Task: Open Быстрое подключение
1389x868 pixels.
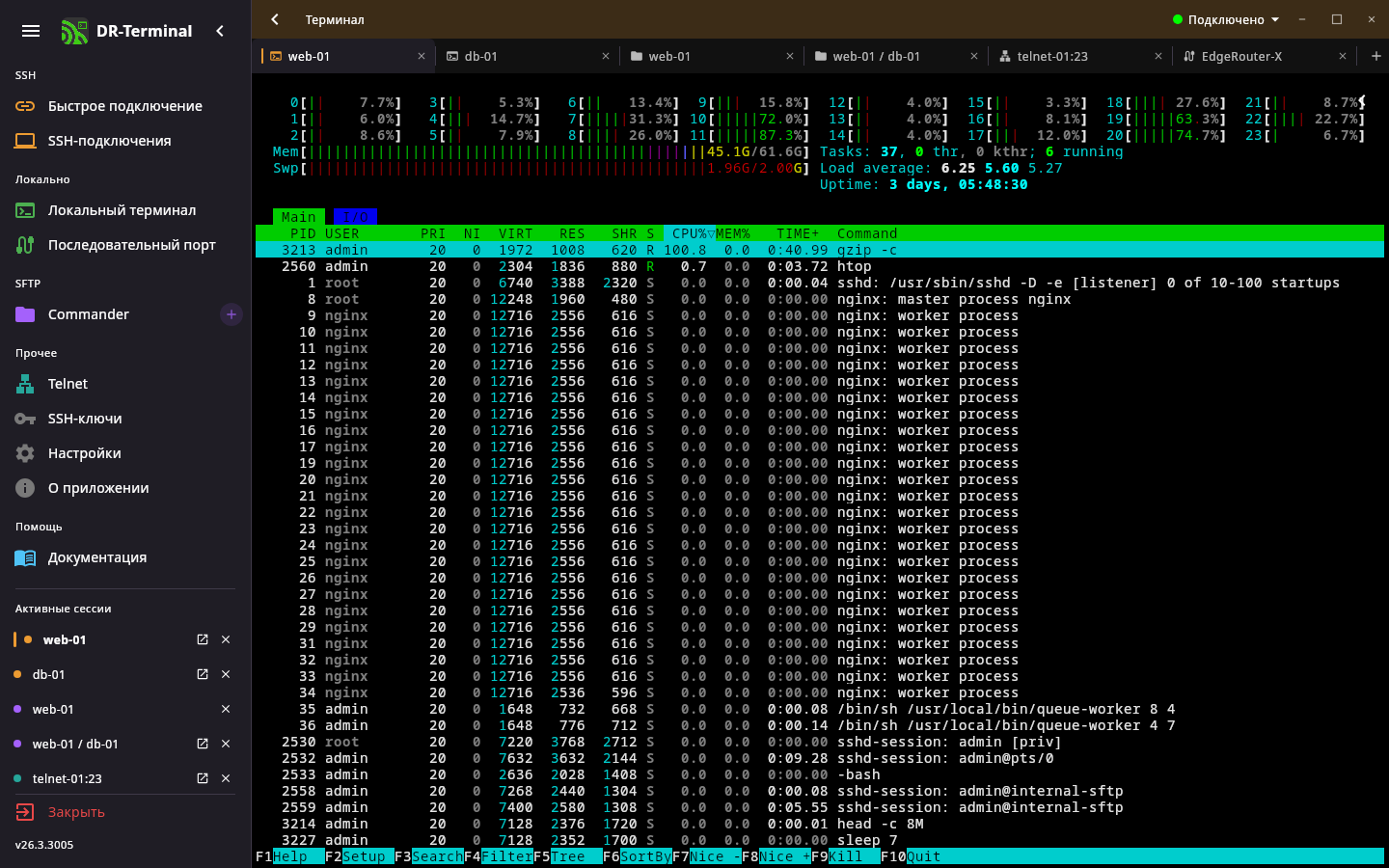Action: tap(125, 106)
